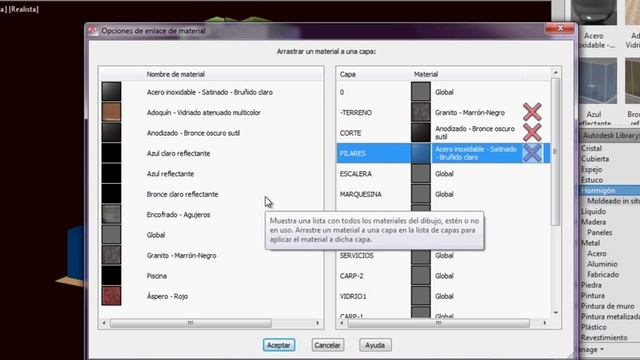Open Madera category in library
640x360 pixels.
(593, 222)
